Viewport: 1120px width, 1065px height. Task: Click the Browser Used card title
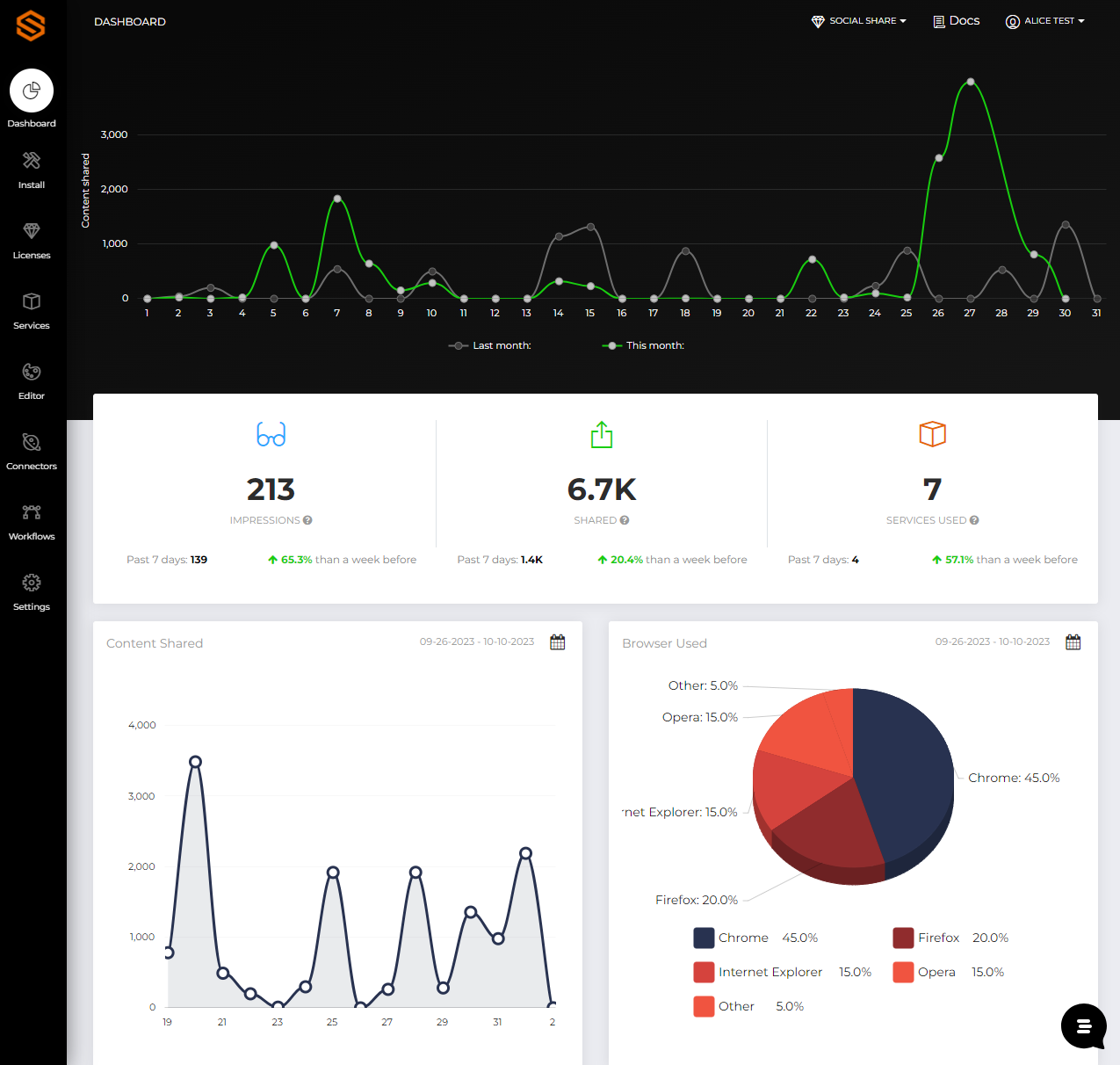coord(665,643)
